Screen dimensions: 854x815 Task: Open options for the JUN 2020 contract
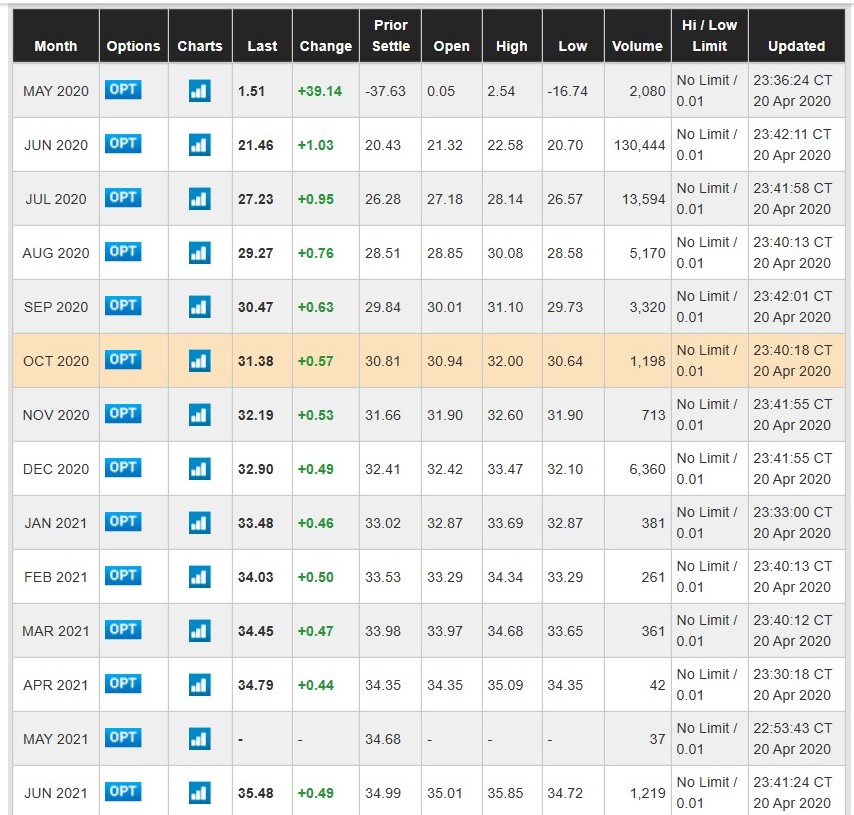click(x=123, y=144)
